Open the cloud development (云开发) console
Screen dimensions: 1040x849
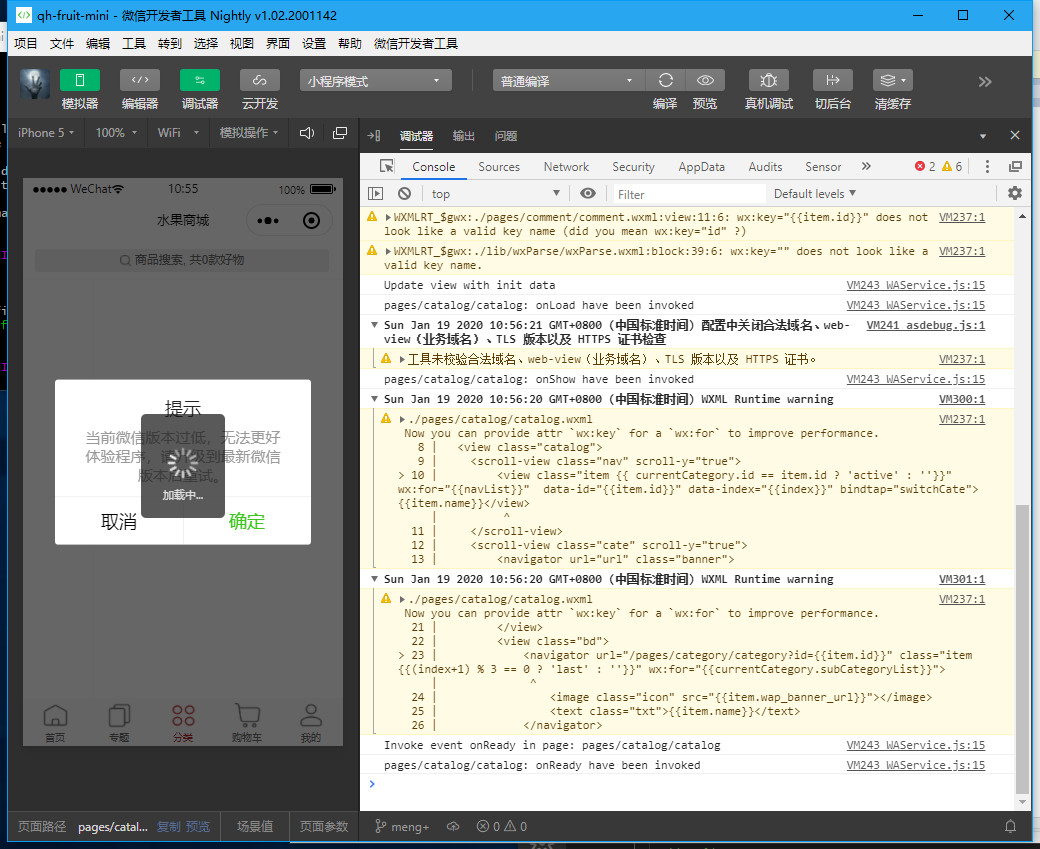[x=259, y=80]
